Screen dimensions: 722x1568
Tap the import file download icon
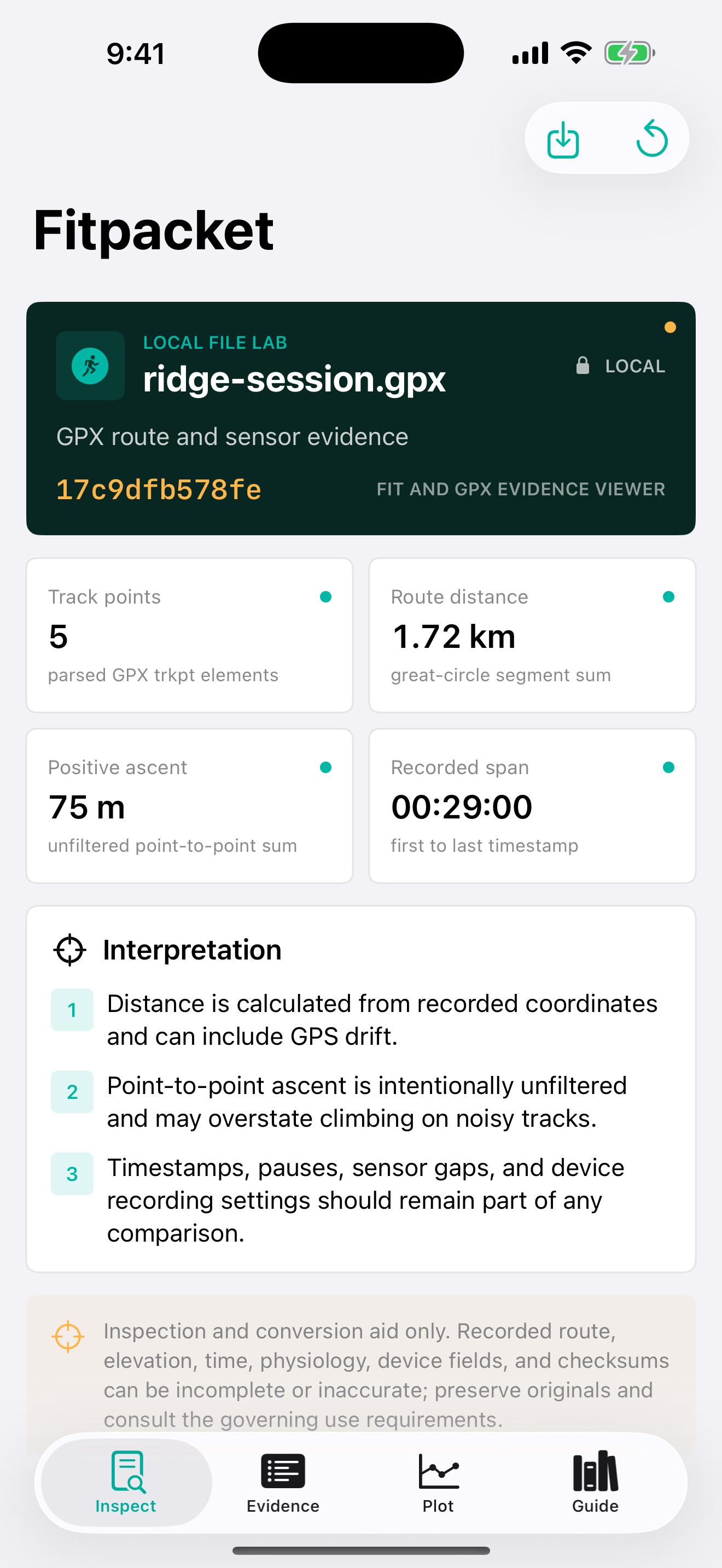(x=562, y=139)
